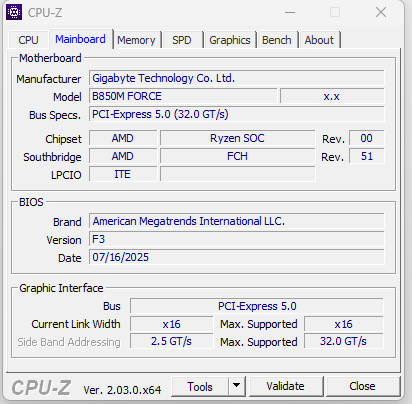The height and width of the screenshot is (404, 412).
Task: Click the Validate button
Action: [286, 386]
